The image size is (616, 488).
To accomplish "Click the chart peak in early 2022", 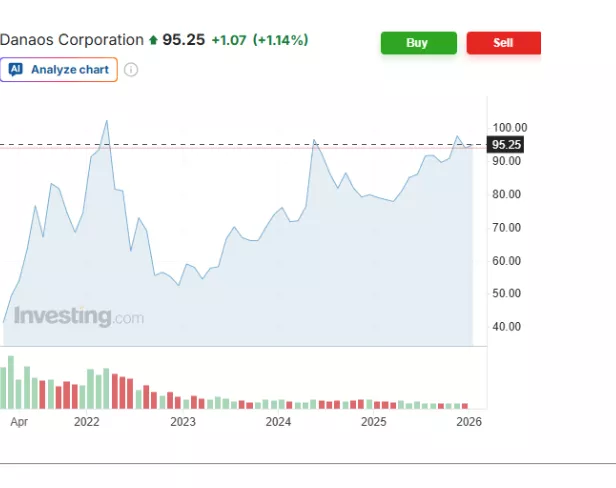I will 107,121.
